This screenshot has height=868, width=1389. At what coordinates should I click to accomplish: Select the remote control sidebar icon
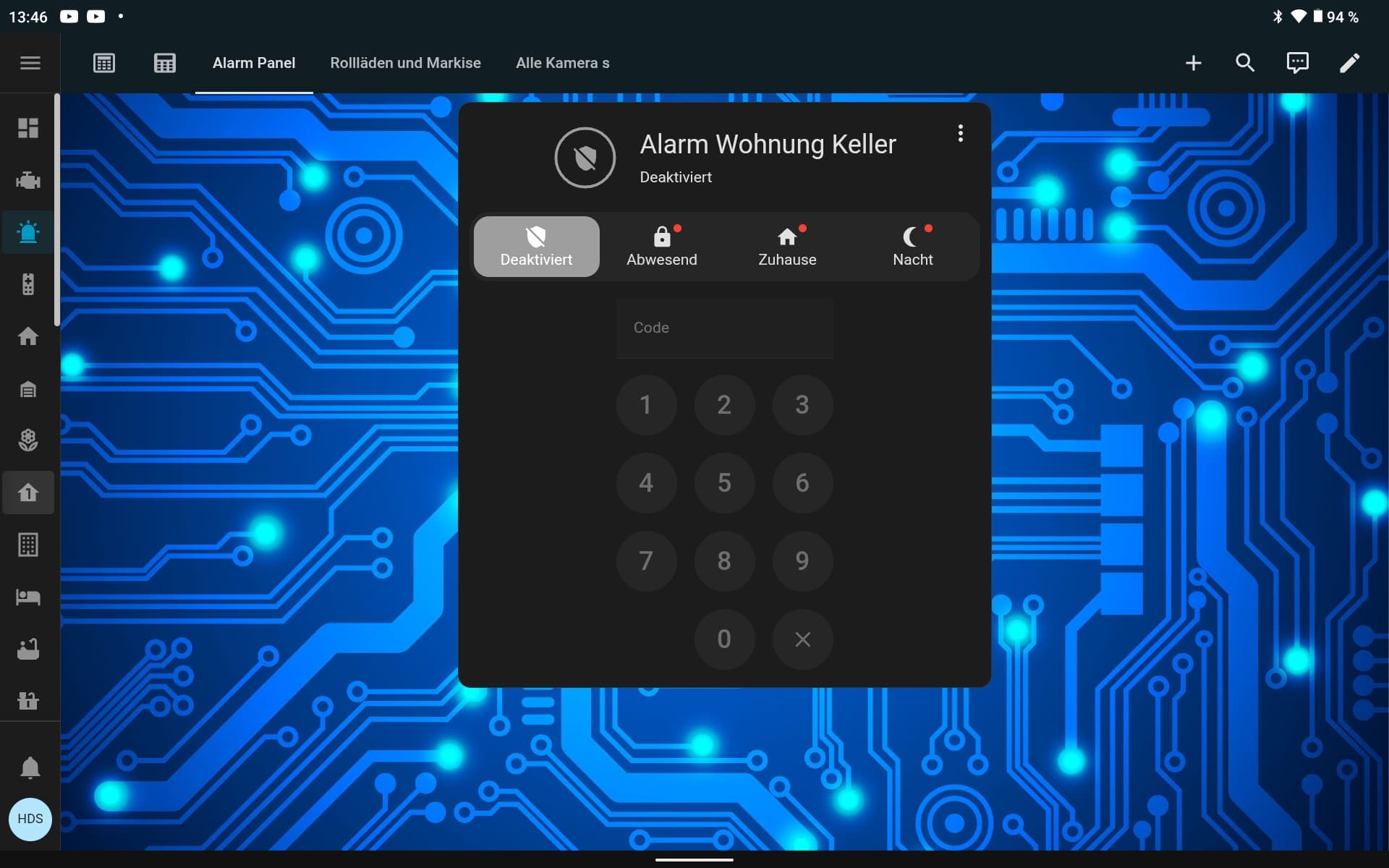[x=28, y=284]
